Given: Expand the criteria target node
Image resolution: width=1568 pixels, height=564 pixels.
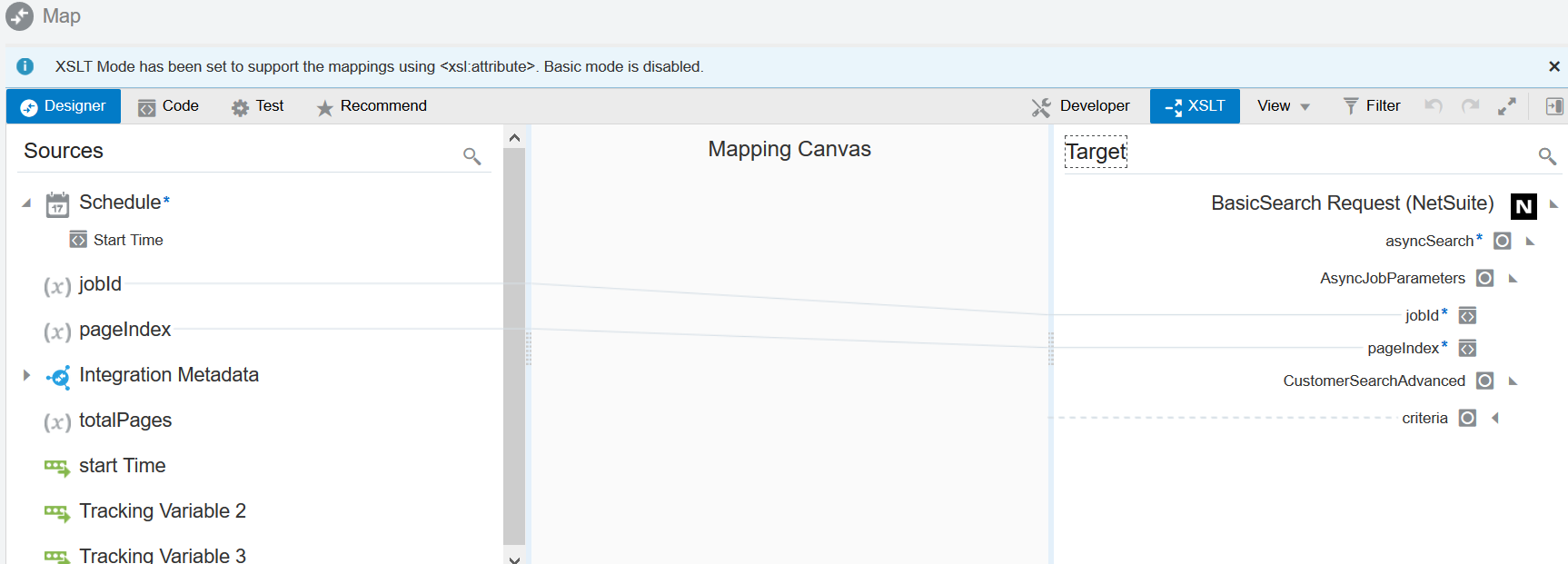Looking at the screenshot, I should click(x=1494, y=418).
